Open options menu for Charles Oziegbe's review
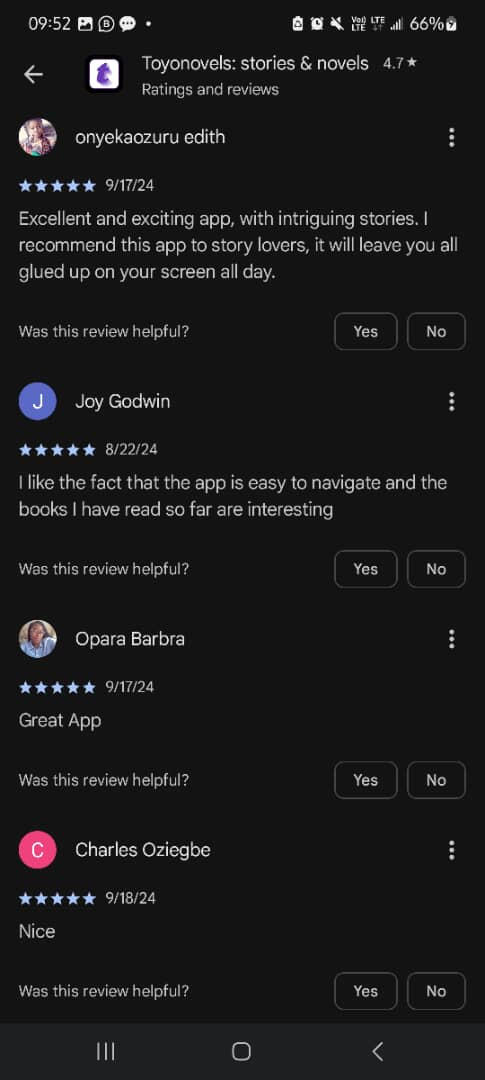The image size is (485, 1080). [x=451, y=850]
